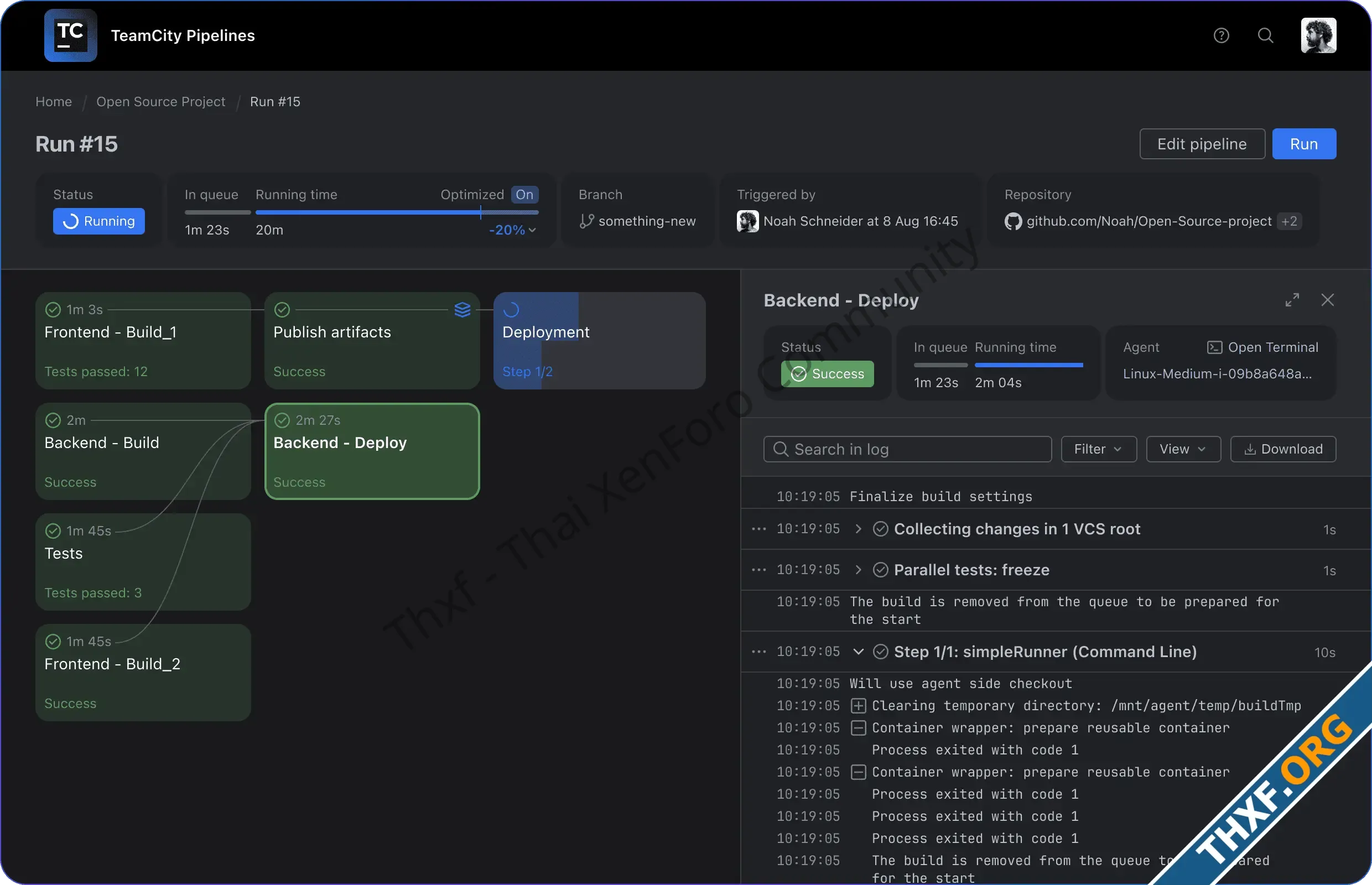Close the Backend - Deploy side panel

(x=1327, y=300)
